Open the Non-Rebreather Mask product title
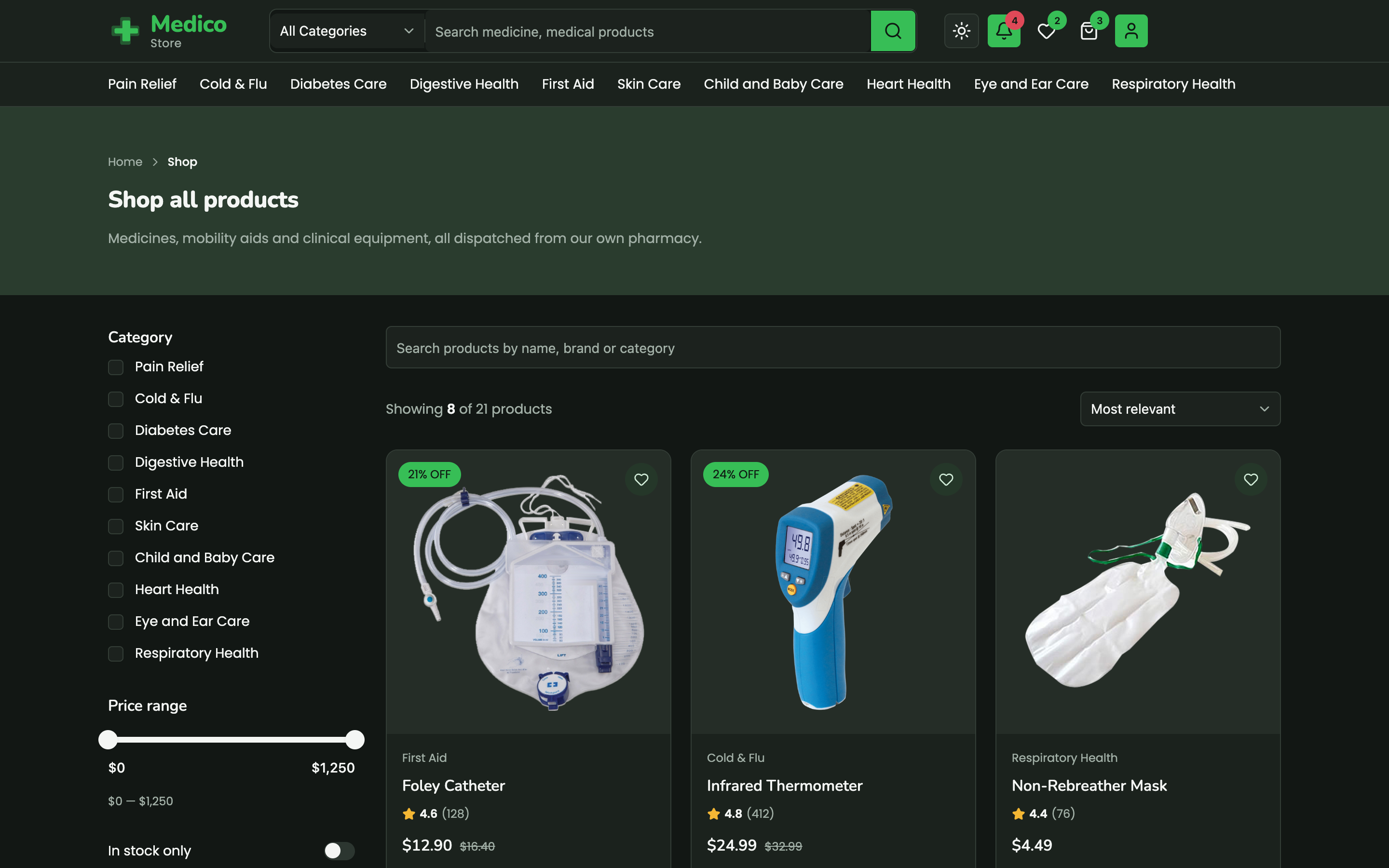Viewport: 1389px width, 868px height. [1089, 786]
